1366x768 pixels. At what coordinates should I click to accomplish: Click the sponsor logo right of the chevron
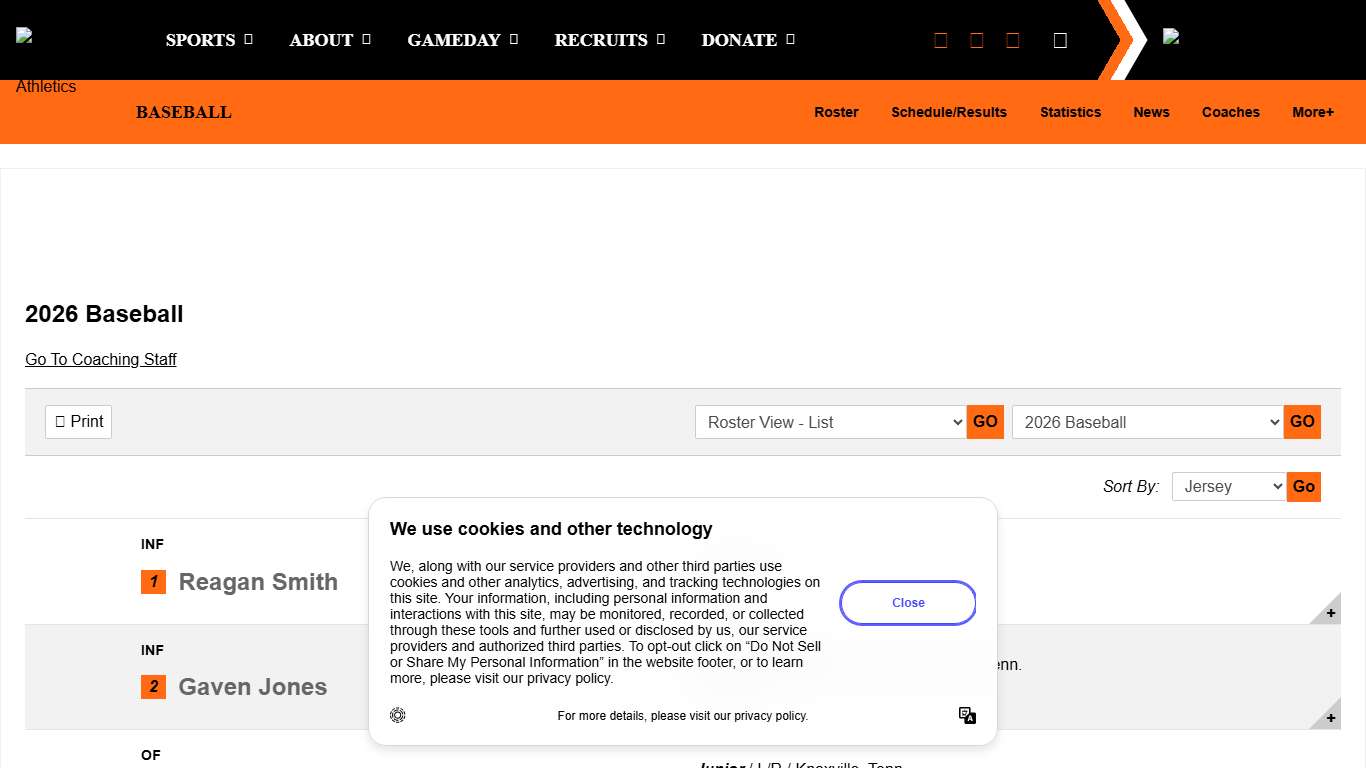(1171, 37)
